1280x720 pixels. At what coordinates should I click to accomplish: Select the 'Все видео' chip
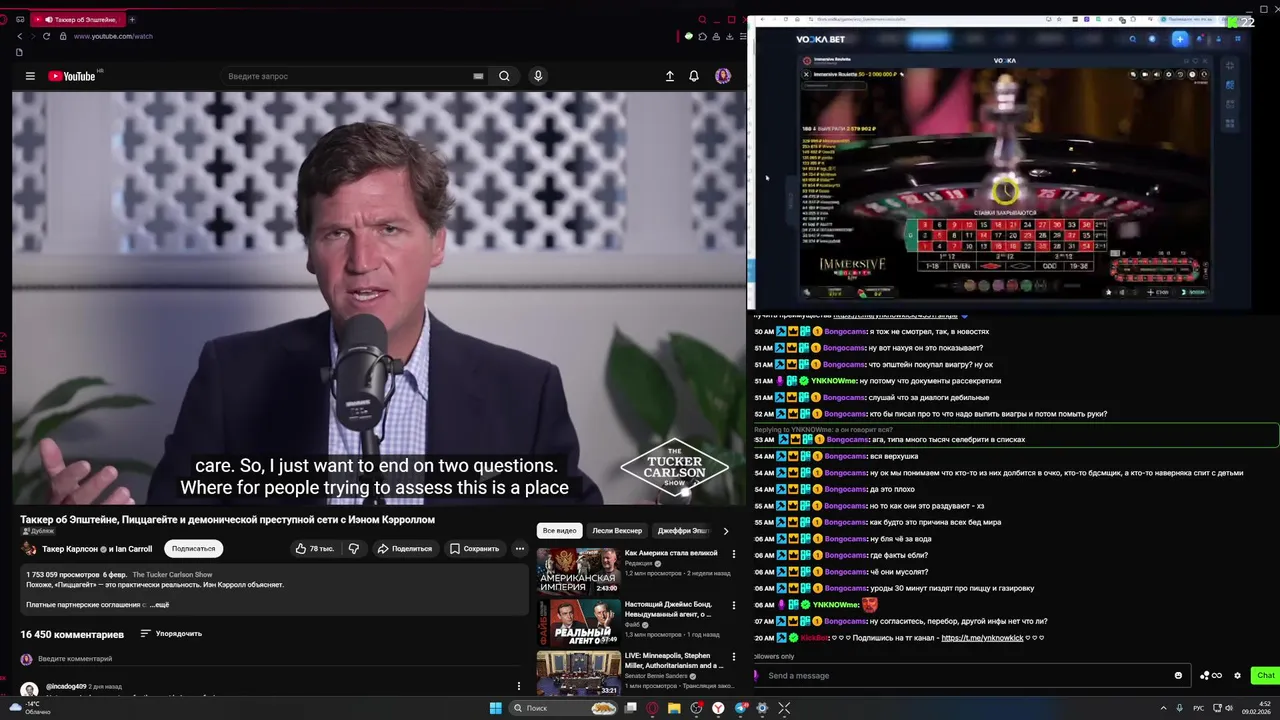pyautogui.click(x=559, y=531)
